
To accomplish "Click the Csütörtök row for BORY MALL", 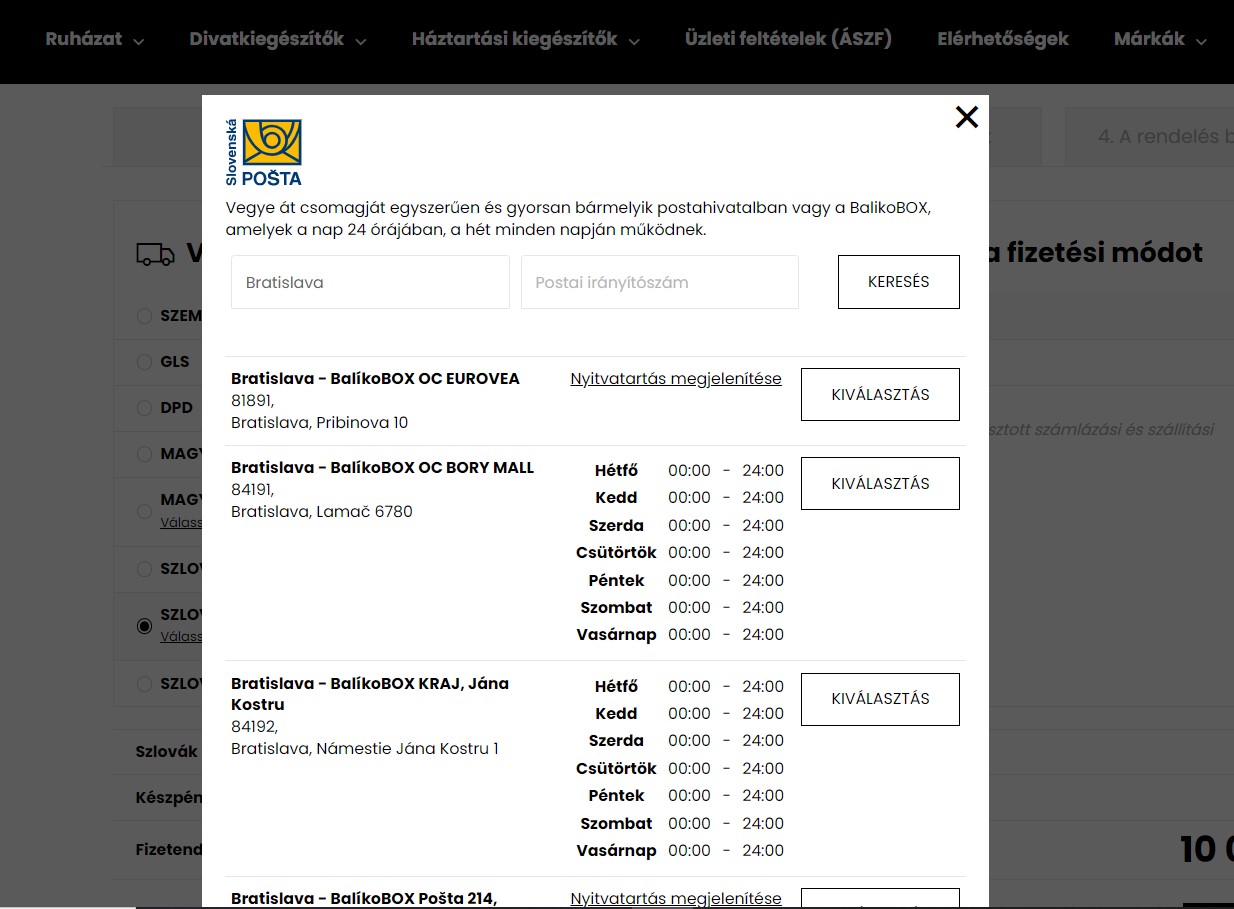I will [x=680, y=552].
